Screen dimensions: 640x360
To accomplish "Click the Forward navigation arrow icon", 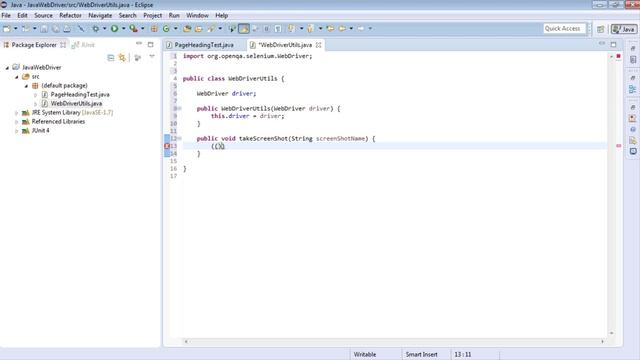I will click(361, 29).
